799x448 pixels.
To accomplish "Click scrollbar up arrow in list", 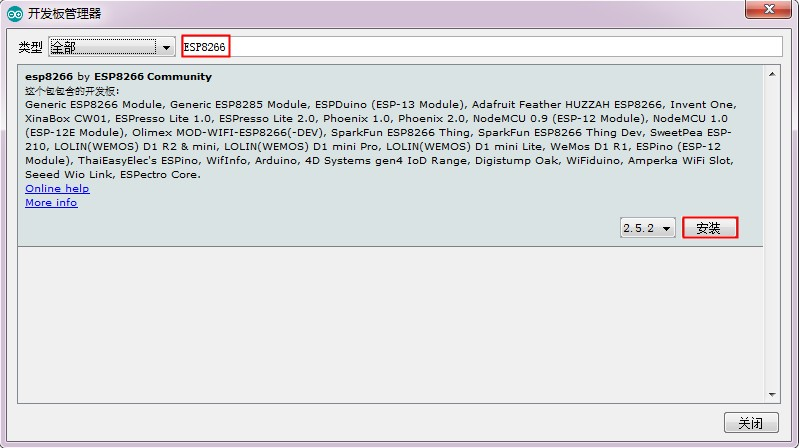I will coord(772,74).
